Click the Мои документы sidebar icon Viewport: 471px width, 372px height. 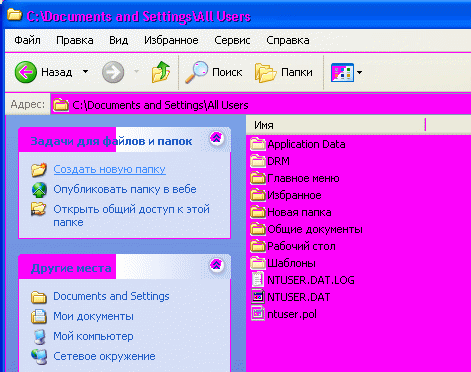point(39,316)
